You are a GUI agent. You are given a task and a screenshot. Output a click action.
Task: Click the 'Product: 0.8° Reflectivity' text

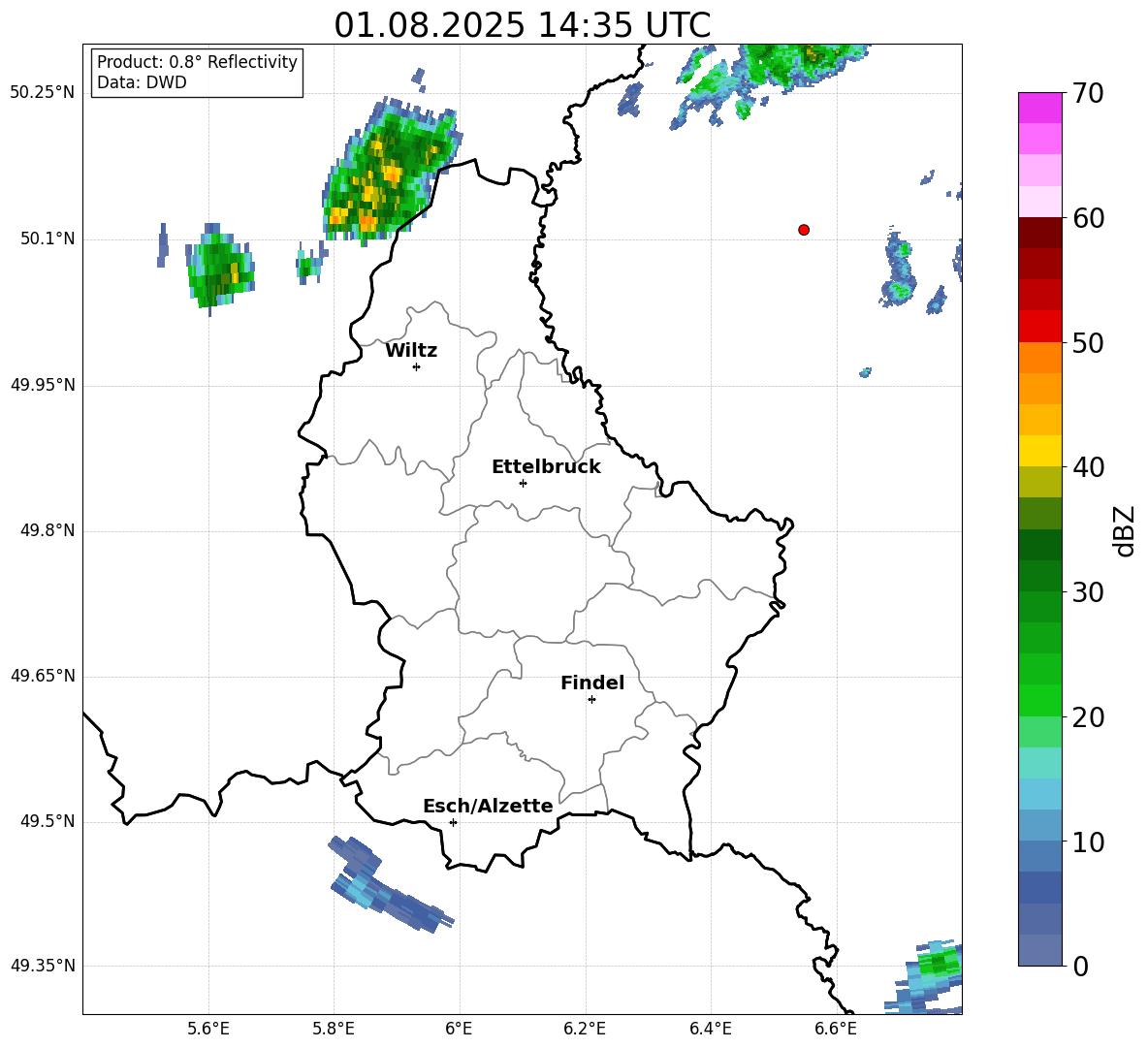(x=197, y=61)
